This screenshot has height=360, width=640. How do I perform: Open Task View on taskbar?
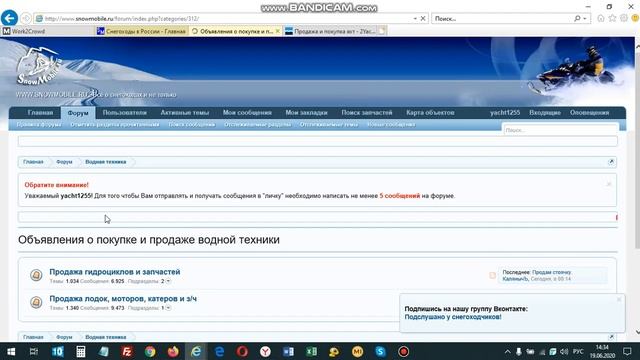point(34,351)
